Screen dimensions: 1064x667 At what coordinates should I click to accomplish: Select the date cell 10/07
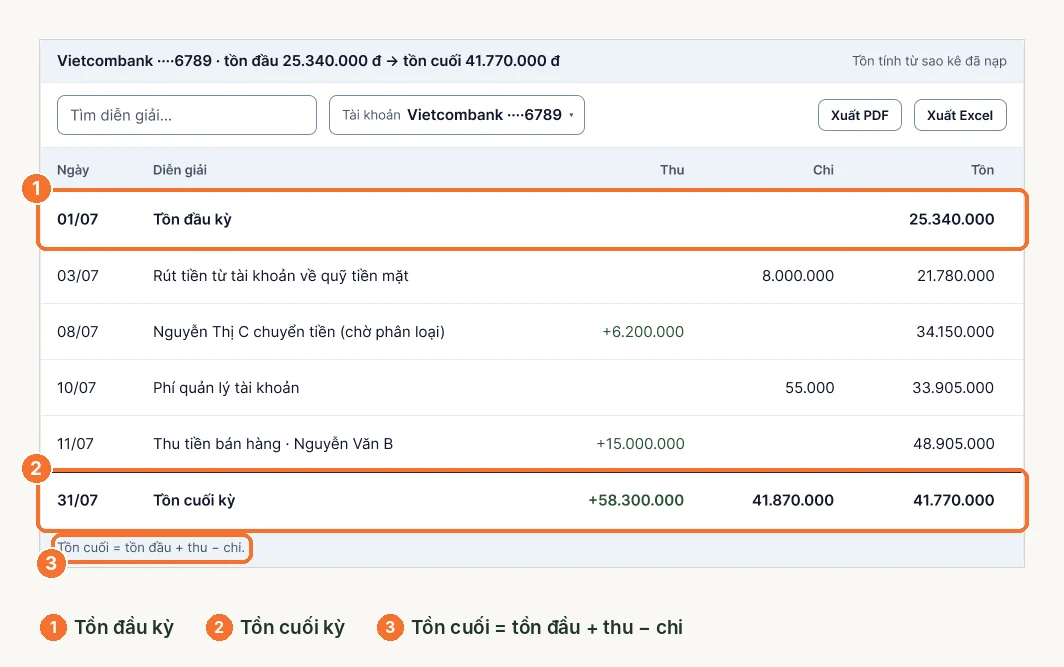coord(77,387)
